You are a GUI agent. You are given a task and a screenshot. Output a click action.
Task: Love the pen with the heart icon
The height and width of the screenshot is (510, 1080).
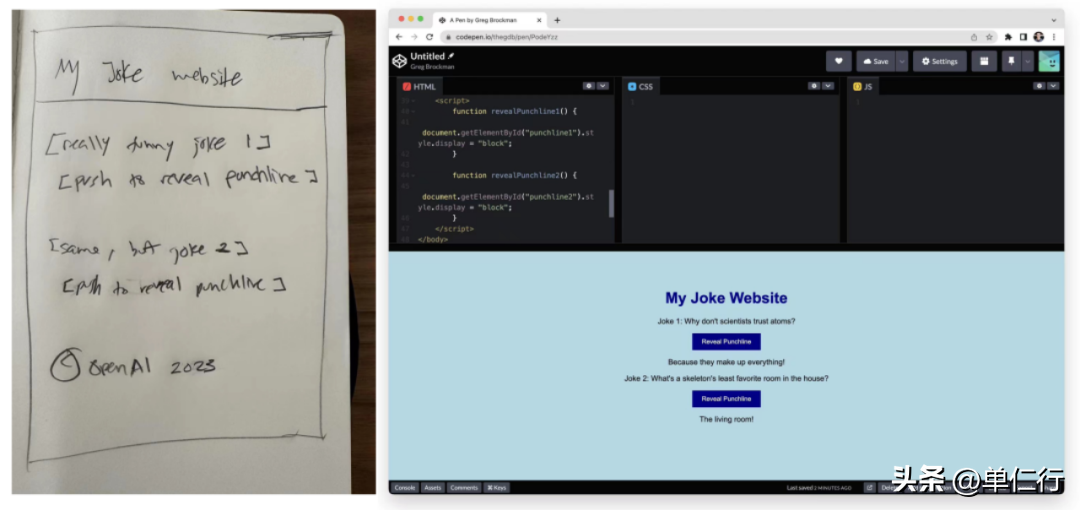click(838, 61)
